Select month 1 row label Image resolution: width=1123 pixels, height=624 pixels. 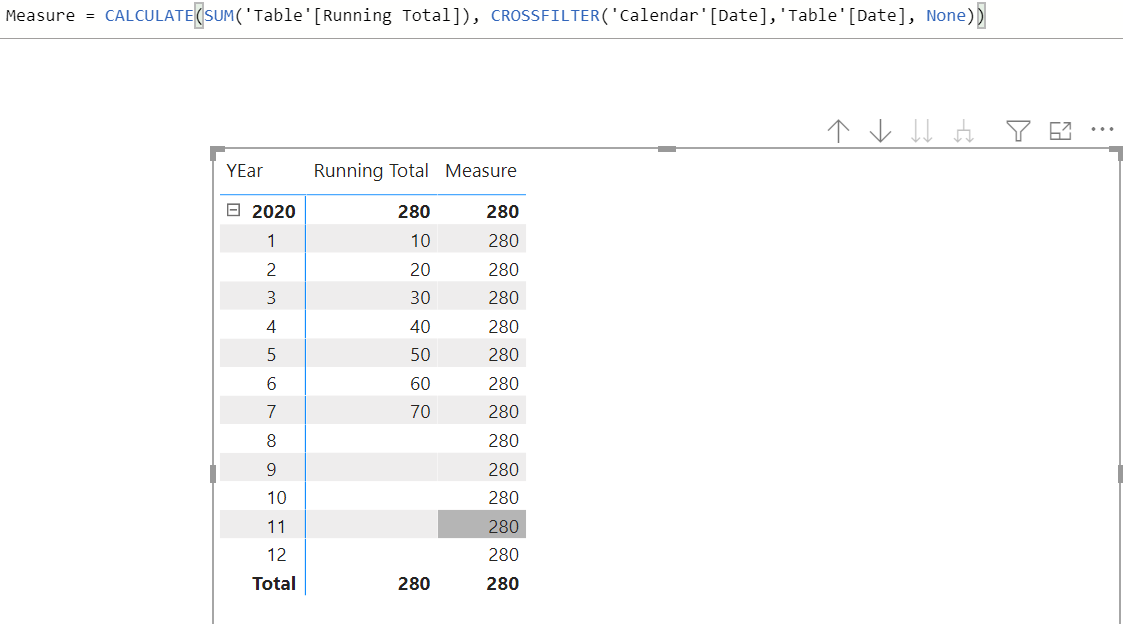click(x=271, y=241)
